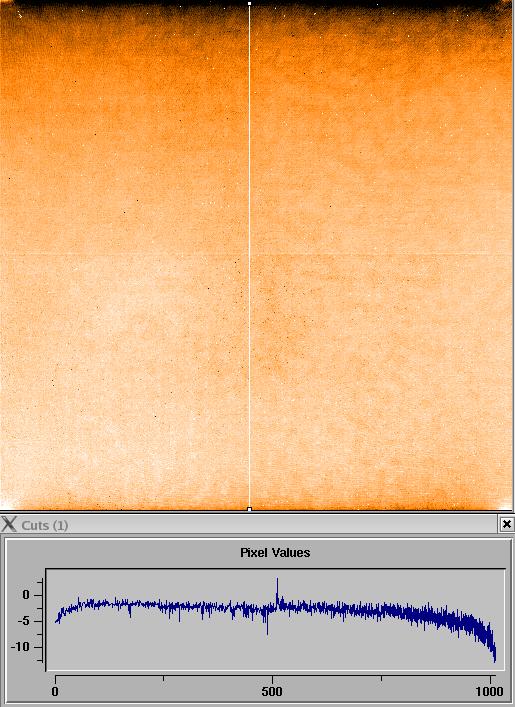Click the 500 label on the x-axis
The width and height of the screenshot is (515, 707).
272,691
